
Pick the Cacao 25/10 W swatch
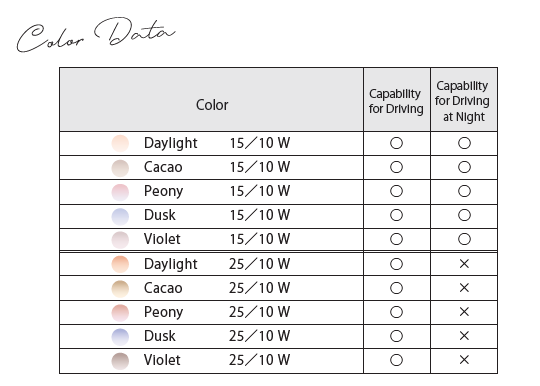[x=120, y=288]
